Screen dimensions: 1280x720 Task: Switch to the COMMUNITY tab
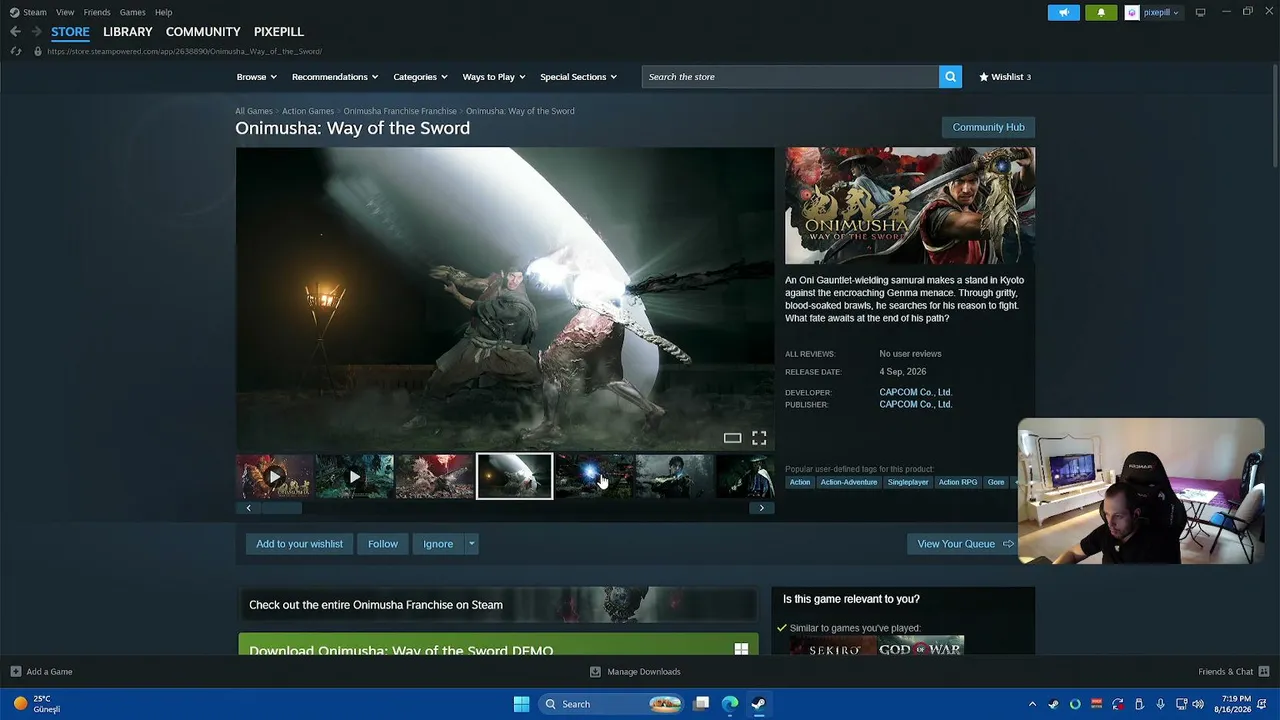(203, 32)
